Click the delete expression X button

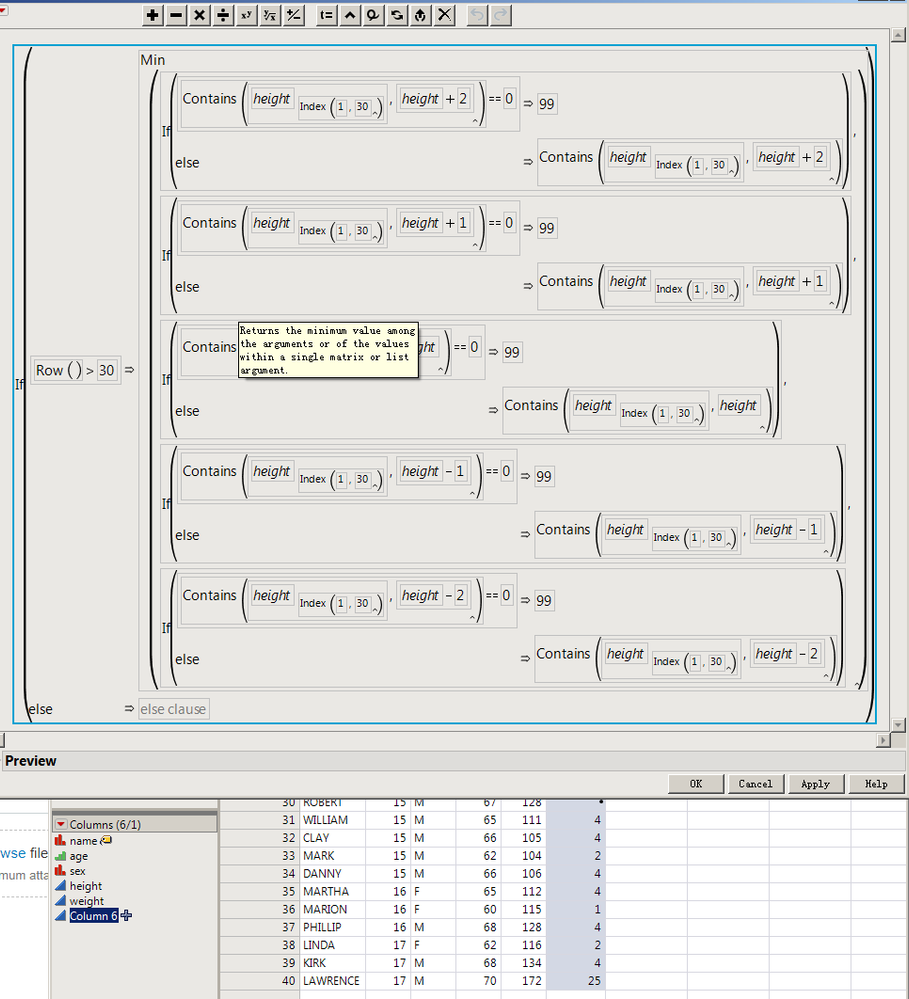point(445,15)
